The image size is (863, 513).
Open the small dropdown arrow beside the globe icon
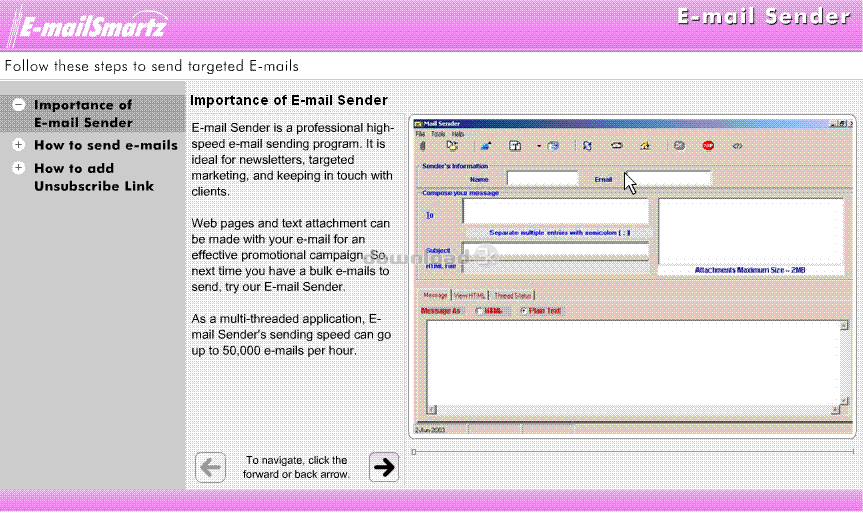click(539, 146)
